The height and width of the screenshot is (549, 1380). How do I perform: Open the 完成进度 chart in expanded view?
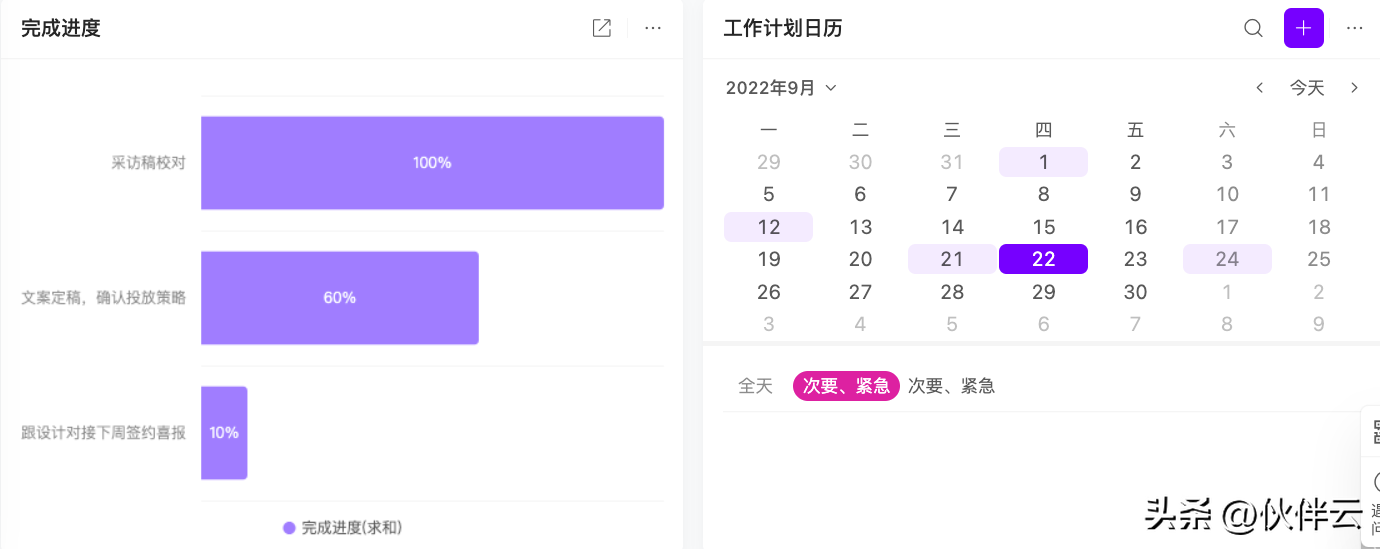pyautogui.click(x=601, y=28)
